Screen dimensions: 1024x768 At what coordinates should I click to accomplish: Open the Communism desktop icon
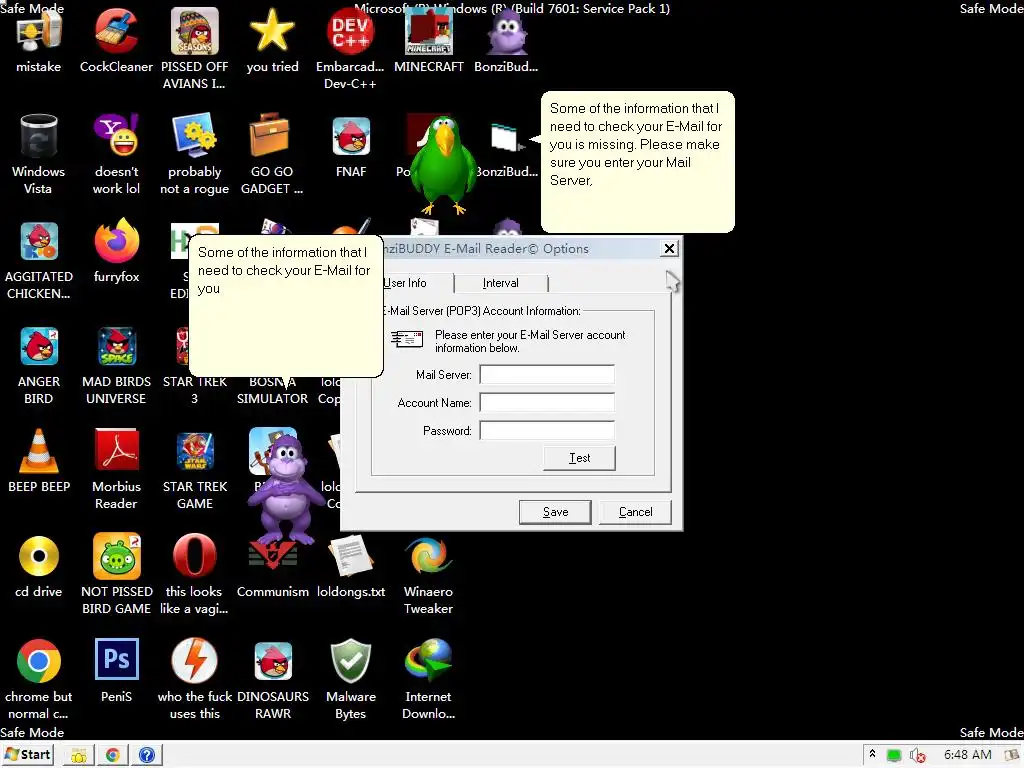click(x=272, y=556)
